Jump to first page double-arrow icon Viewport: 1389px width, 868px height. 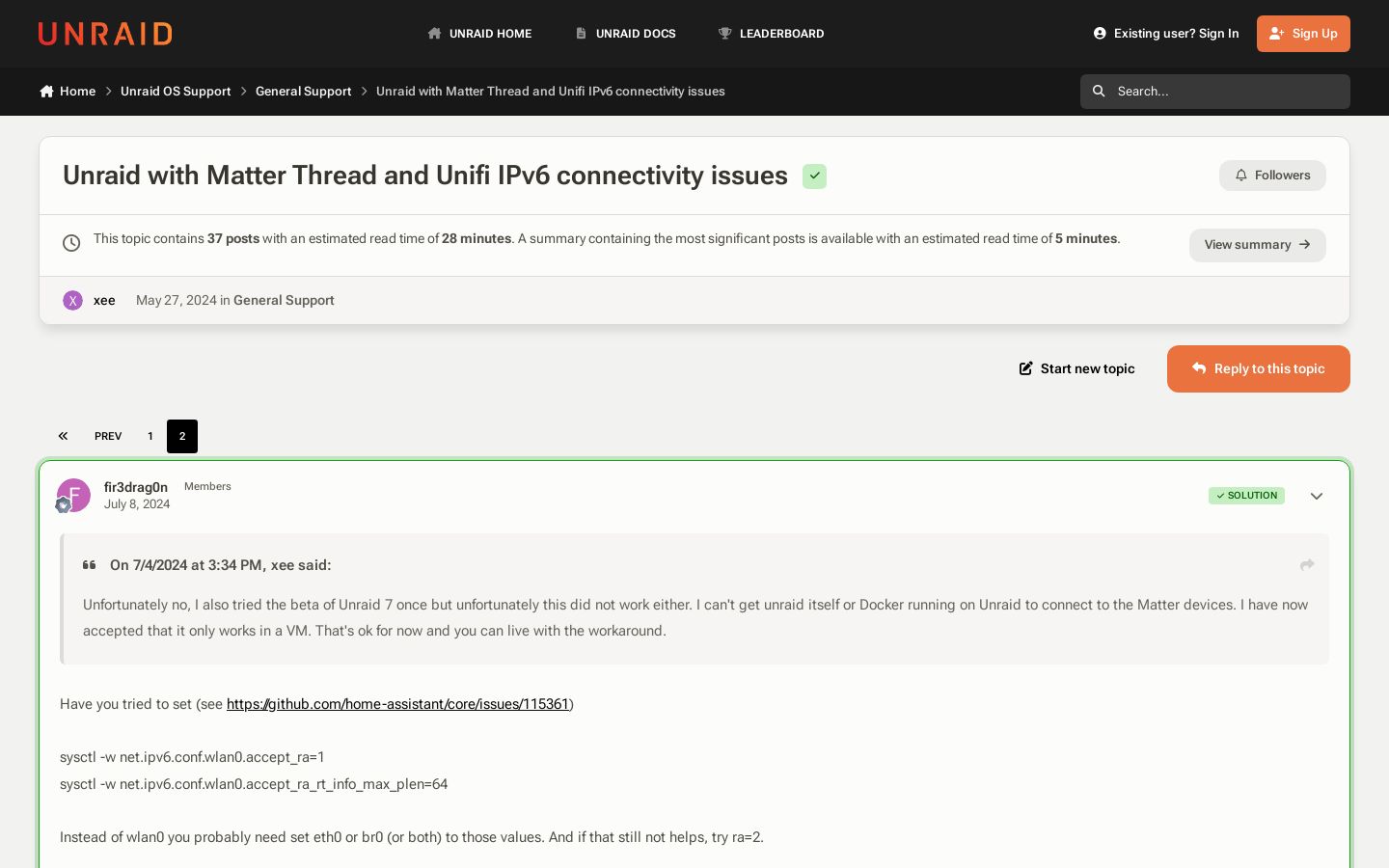(x=63, y=437)
